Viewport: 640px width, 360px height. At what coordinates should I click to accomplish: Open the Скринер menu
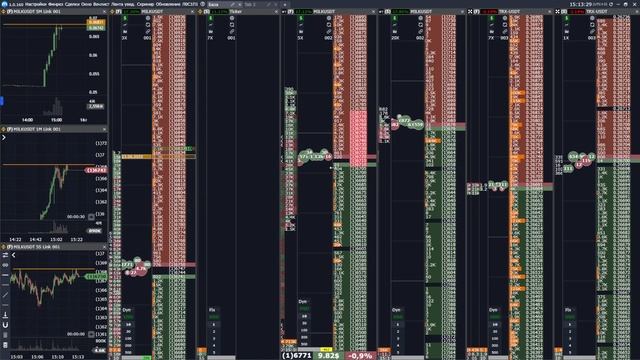point(145,4)
